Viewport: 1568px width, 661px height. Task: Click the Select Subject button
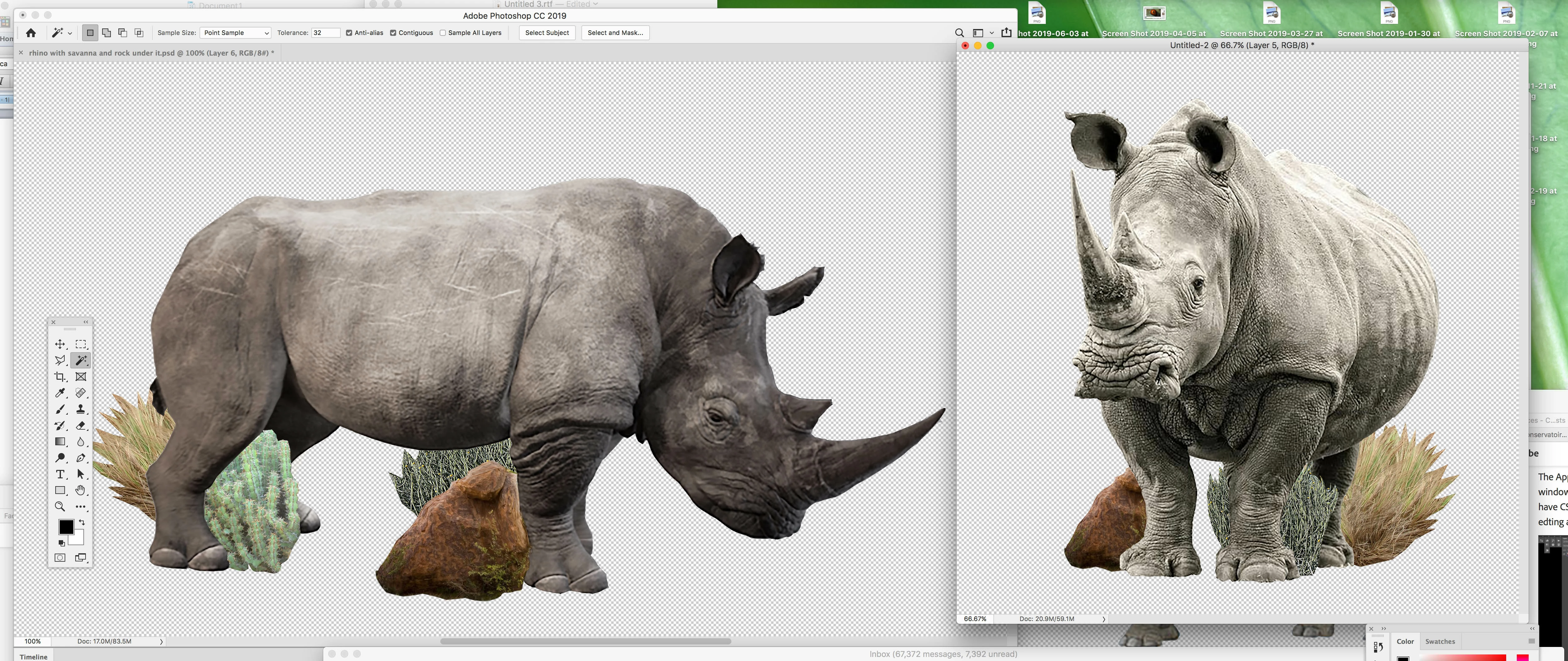[547, 33]
